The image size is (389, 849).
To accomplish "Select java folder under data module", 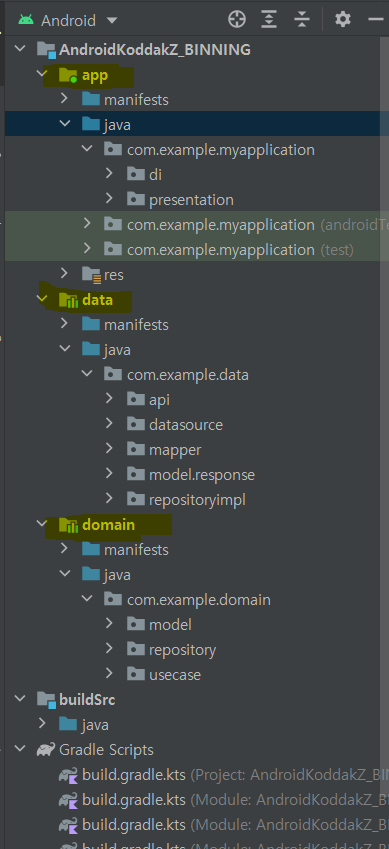I will pos(106,349).
